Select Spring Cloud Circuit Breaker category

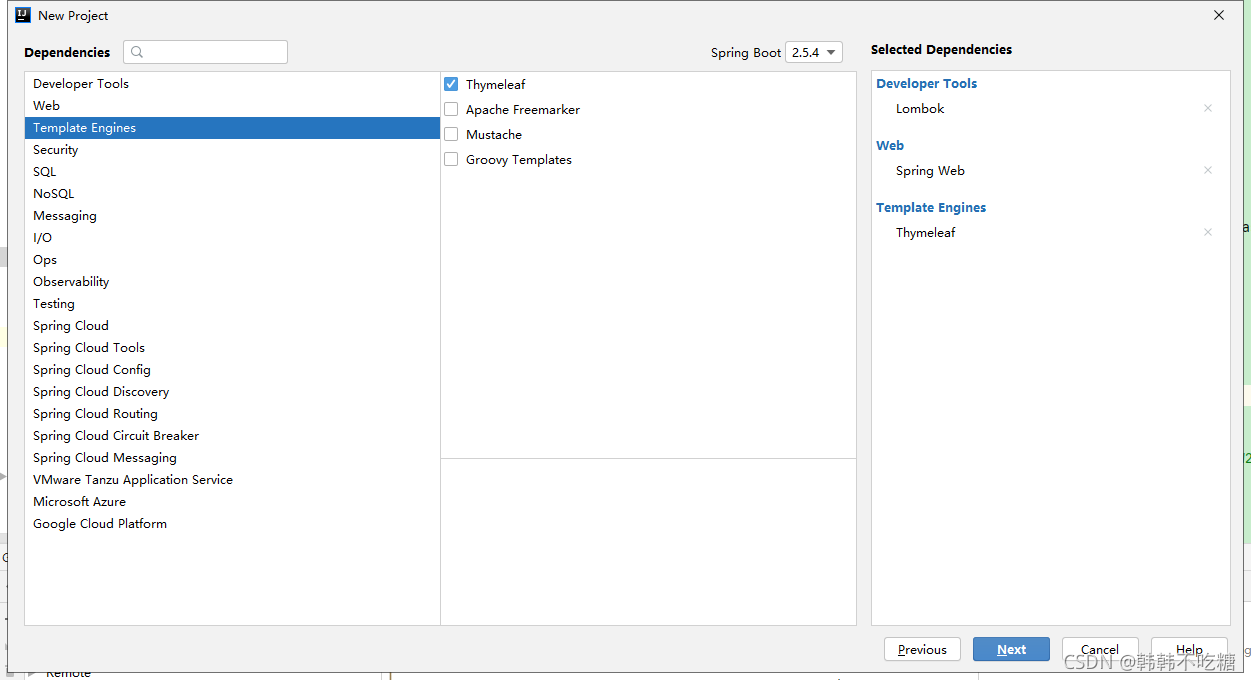pos(232,436)
